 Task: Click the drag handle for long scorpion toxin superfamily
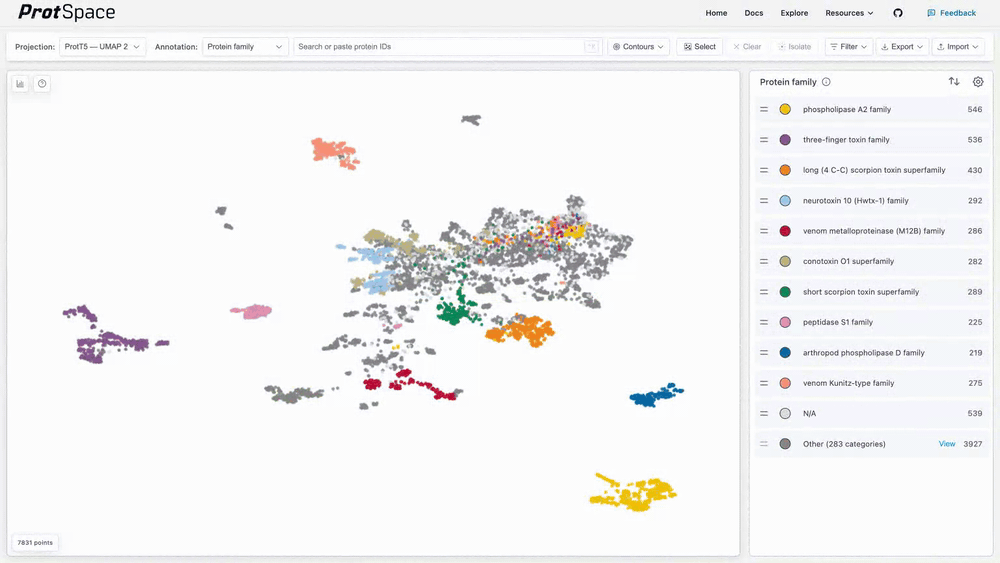coord(764,170)
